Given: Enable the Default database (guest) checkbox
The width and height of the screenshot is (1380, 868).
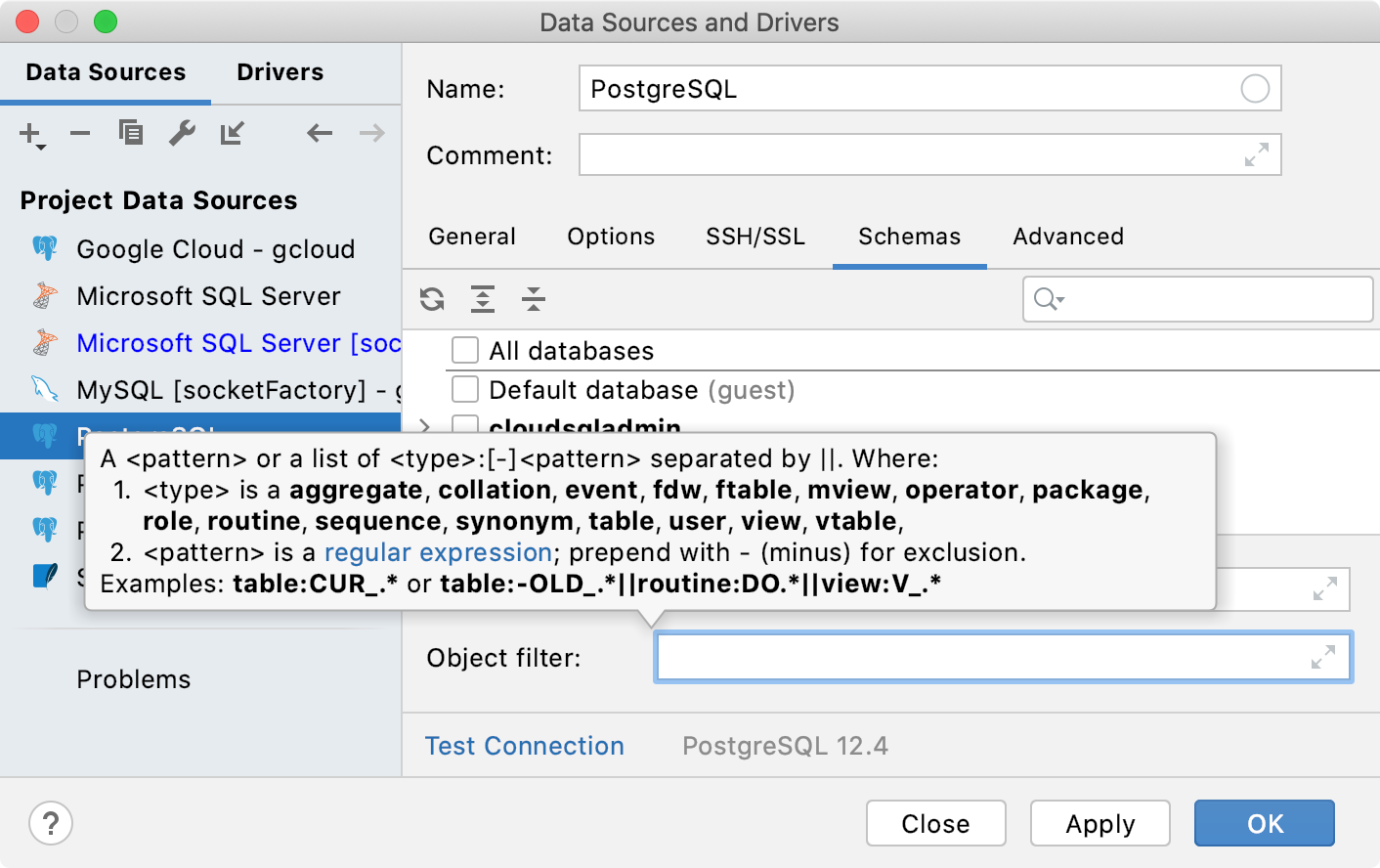Looking at the screenshot, I should tap(465, 388).
